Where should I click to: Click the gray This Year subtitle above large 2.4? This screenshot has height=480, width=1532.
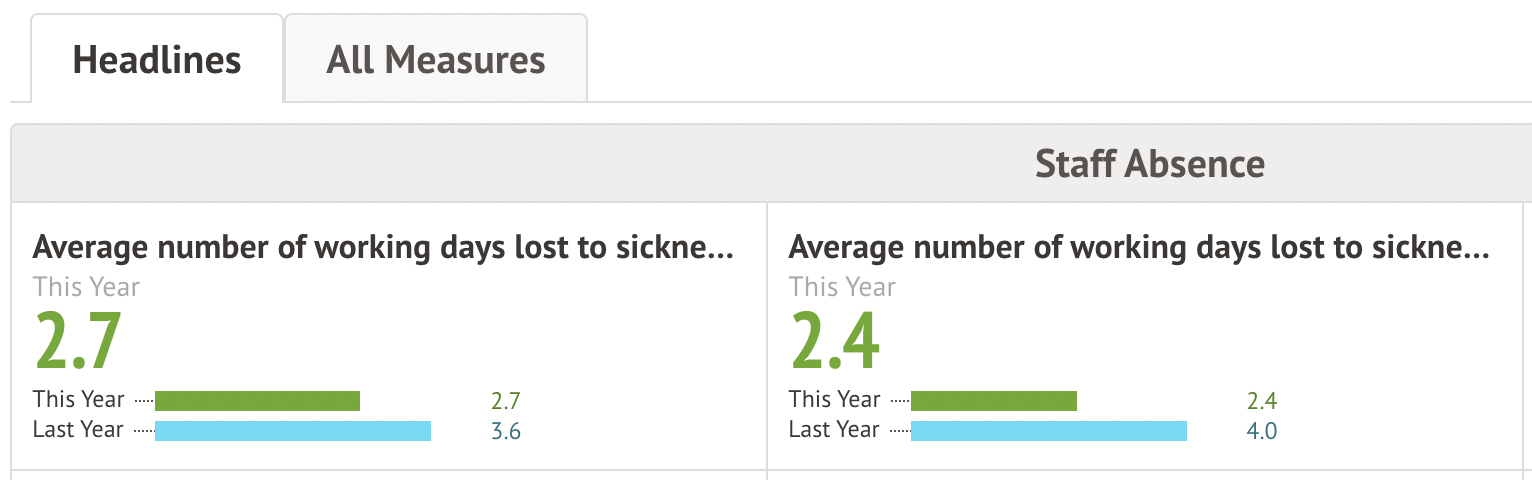coord(842,287)
